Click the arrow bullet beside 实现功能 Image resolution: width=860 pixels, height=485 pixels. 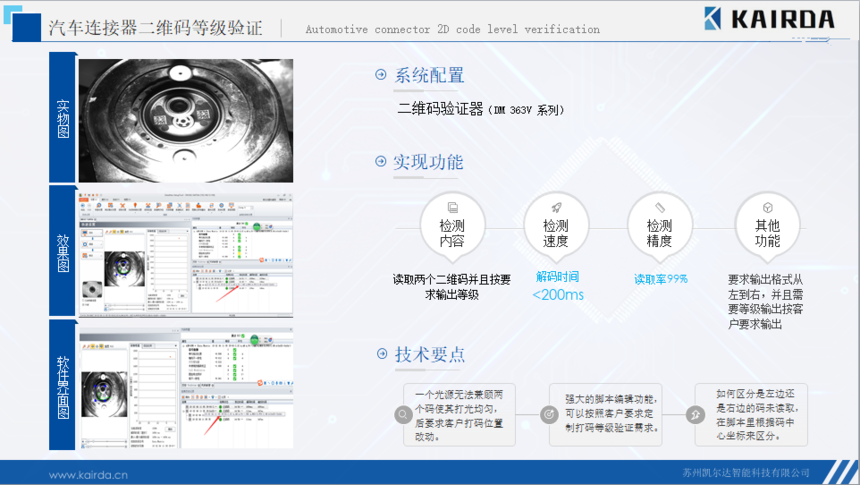[x=381, y=161]
